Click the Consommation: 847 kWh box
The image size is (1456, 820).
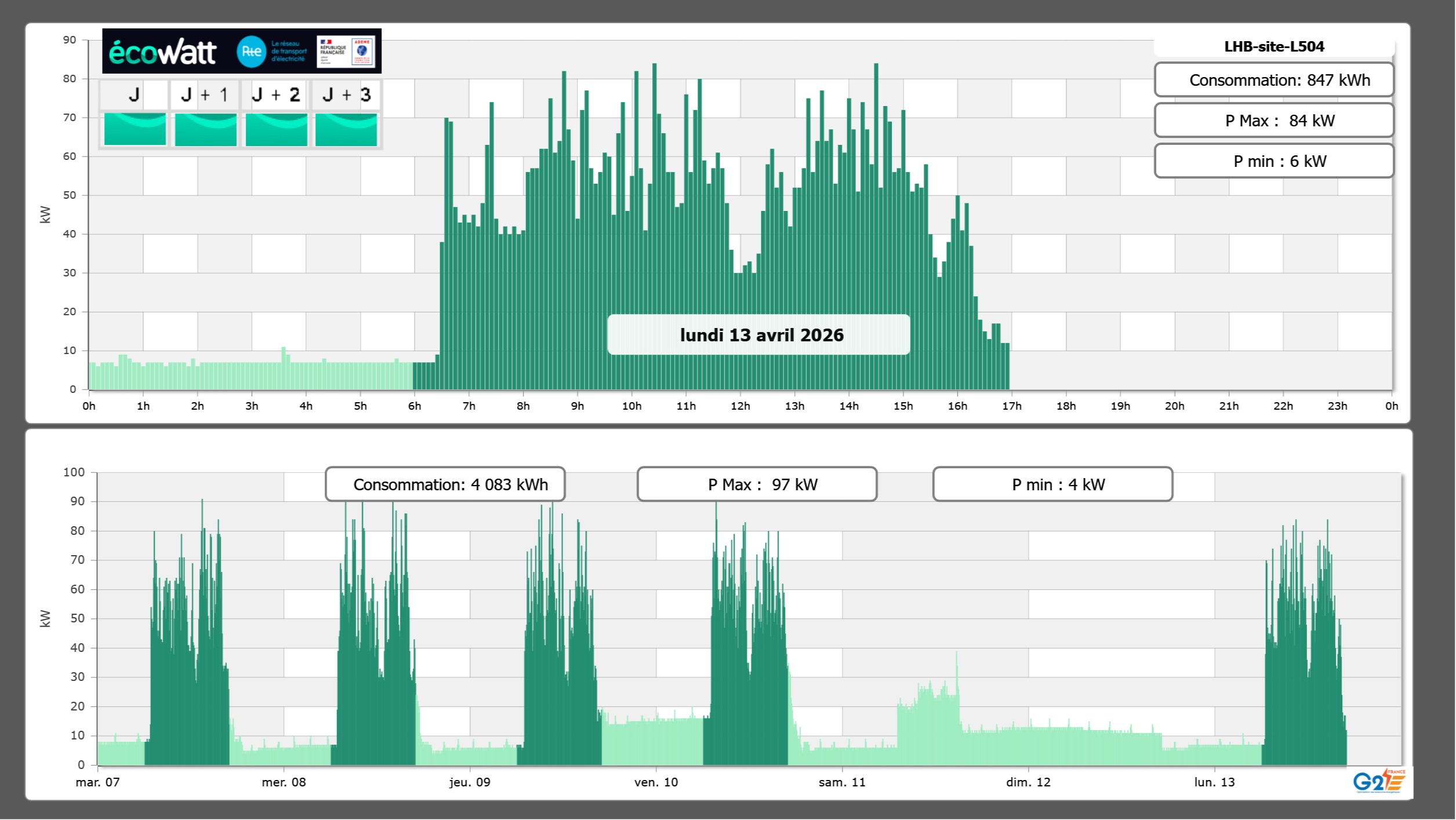[x=1274, y=80]
